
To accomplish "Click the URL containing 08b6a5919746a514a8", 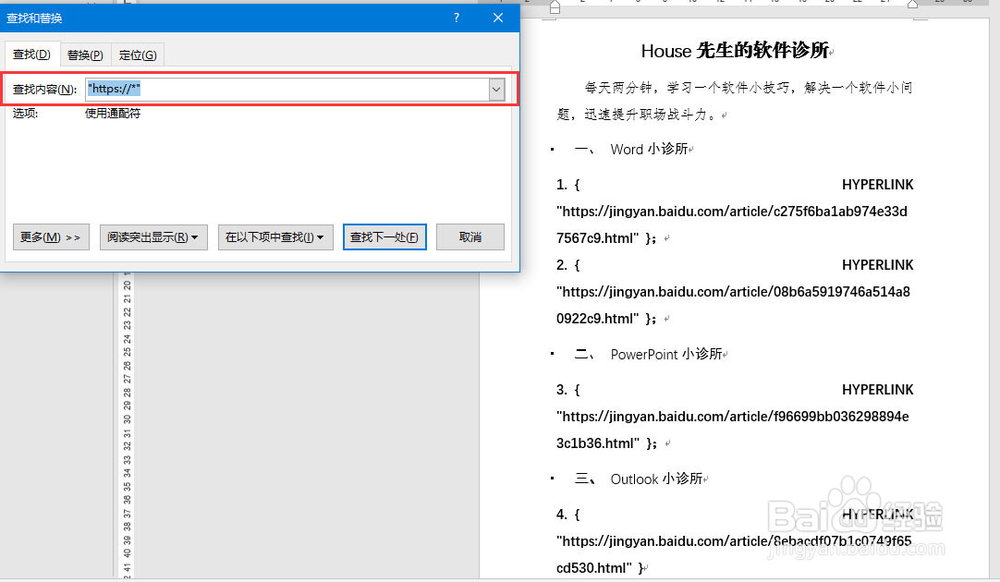I will pos(733,292).
